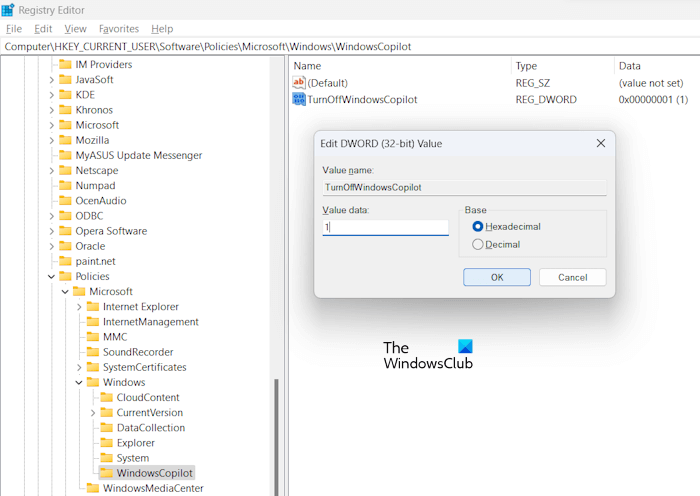Viewport: 700px width, 496px height.
Task: Close the Edit DWORD dialog with X
Action: click(x=601, y=143)
